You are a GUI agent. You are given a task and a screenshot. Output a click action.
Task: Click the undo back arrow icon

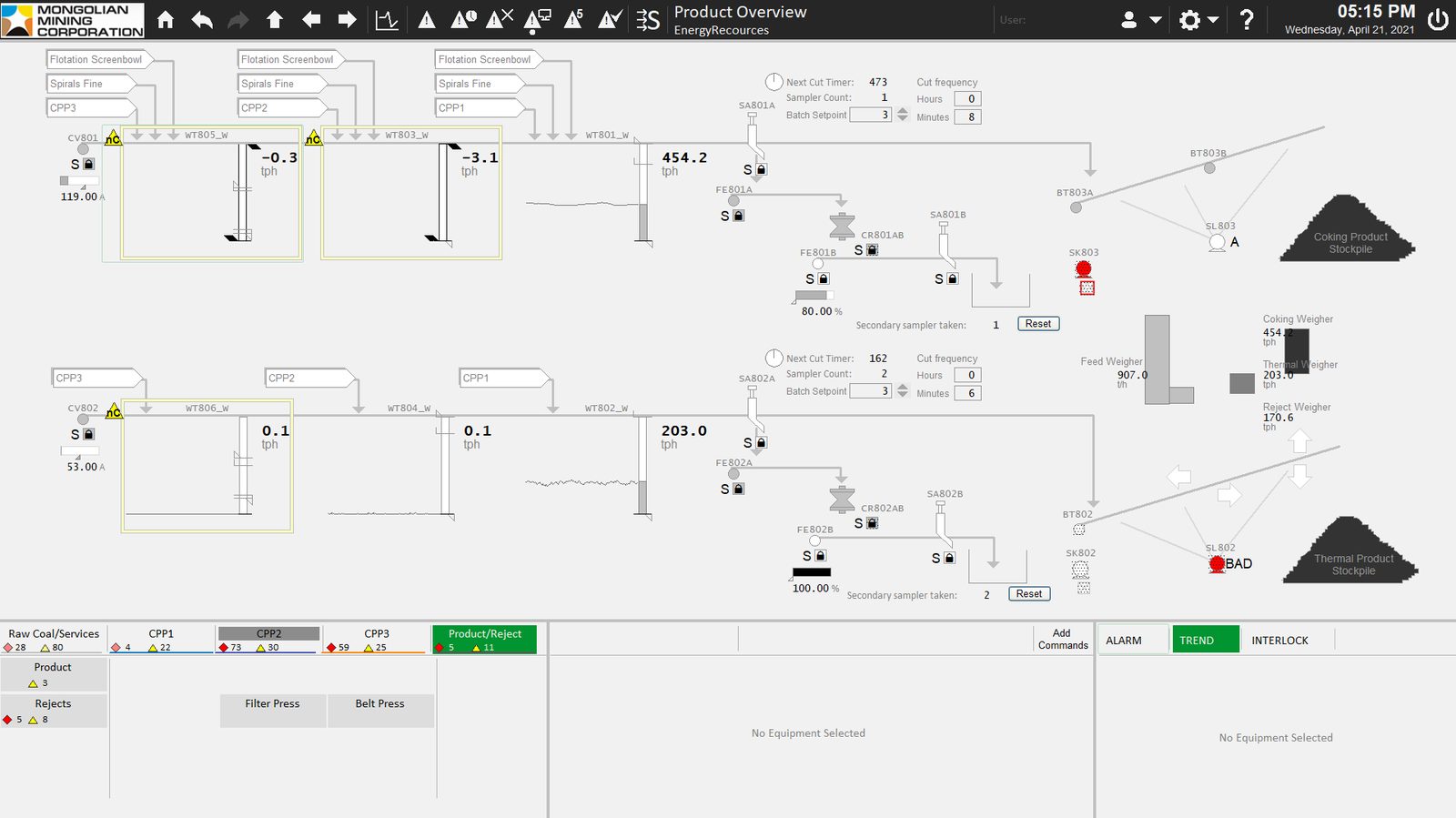tap(202, 19)
